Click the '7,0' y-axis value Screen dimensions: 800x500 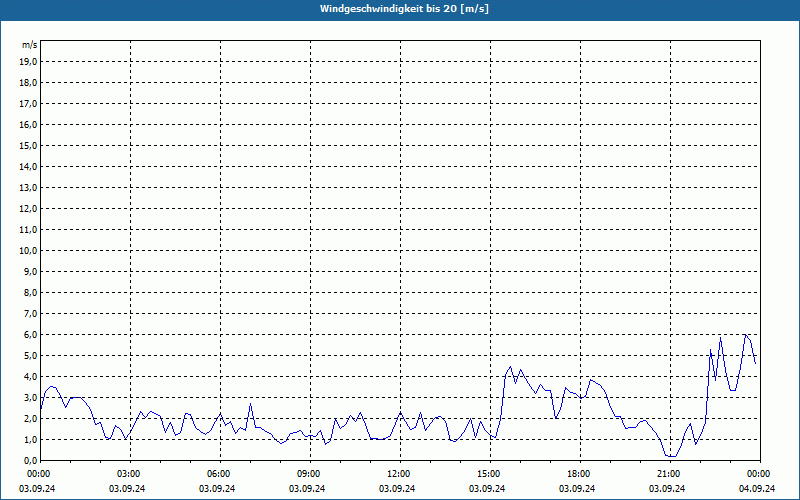[x=30, y=314]
